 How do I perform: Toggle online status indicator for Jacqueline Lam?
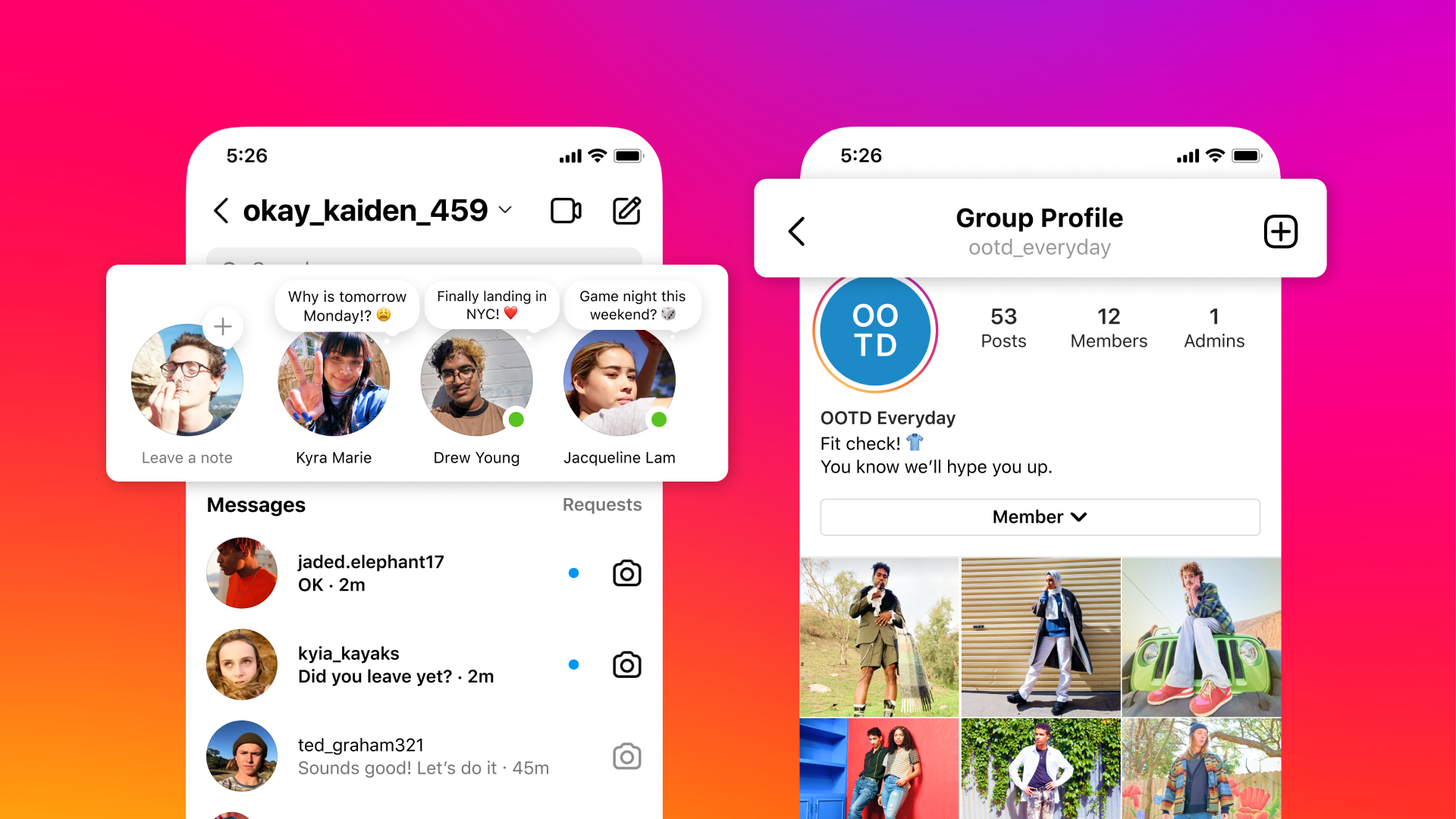pos(659,421)
